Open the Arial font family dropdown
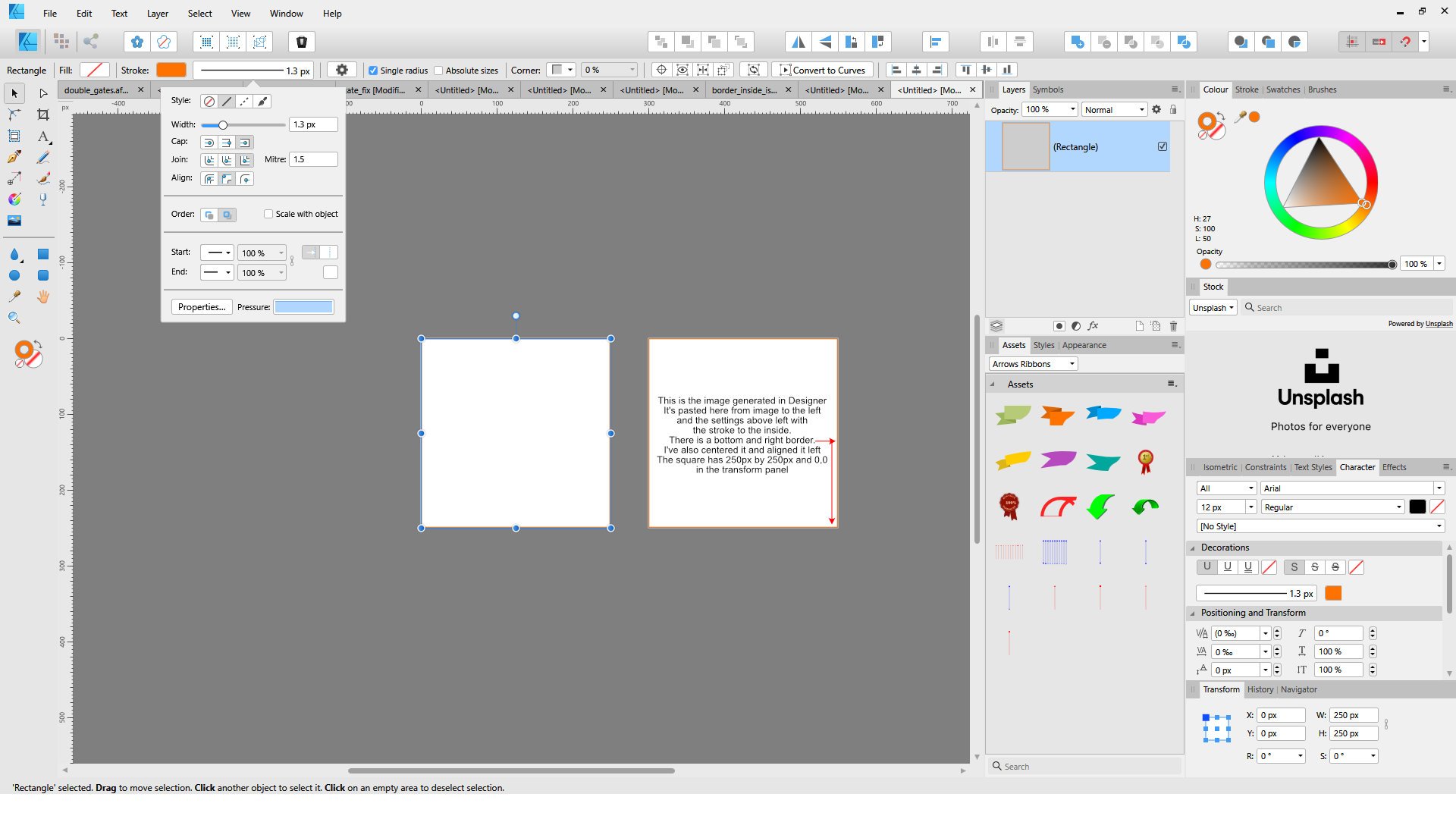1456x819 pixels. click(x=1352, y=488)
